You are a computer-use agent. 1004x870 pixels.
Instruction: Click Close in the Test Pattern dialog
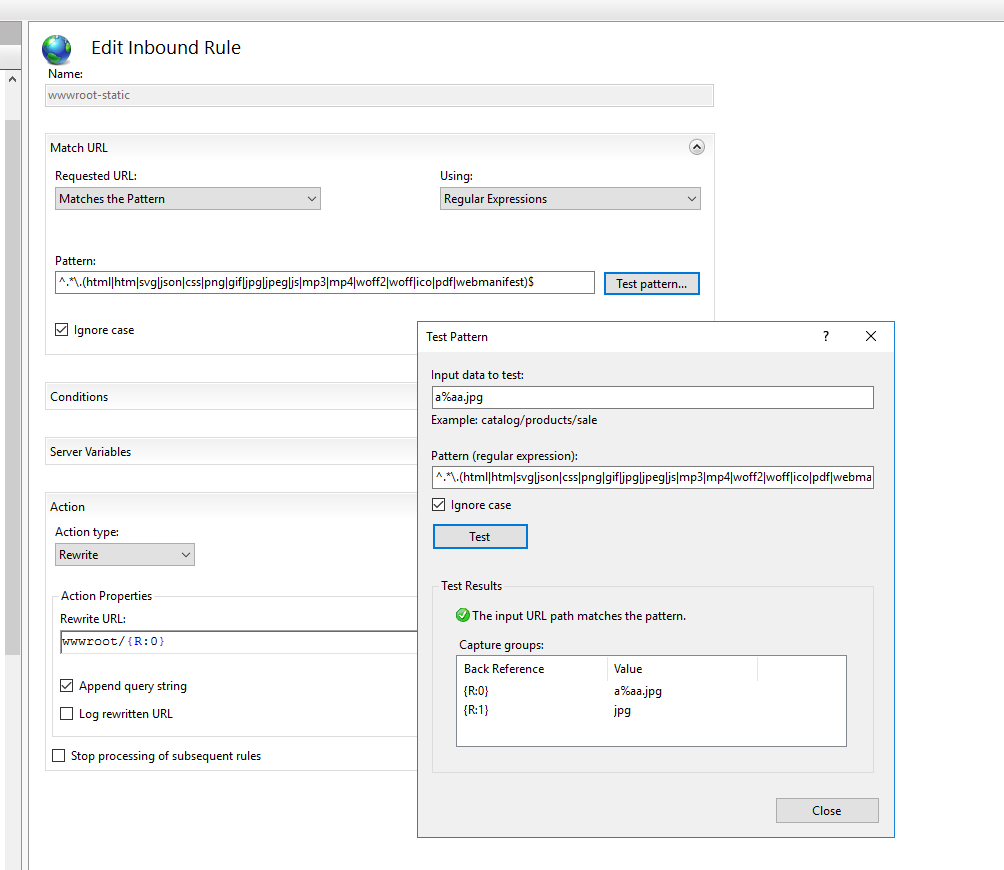click(x=826, y=810)
